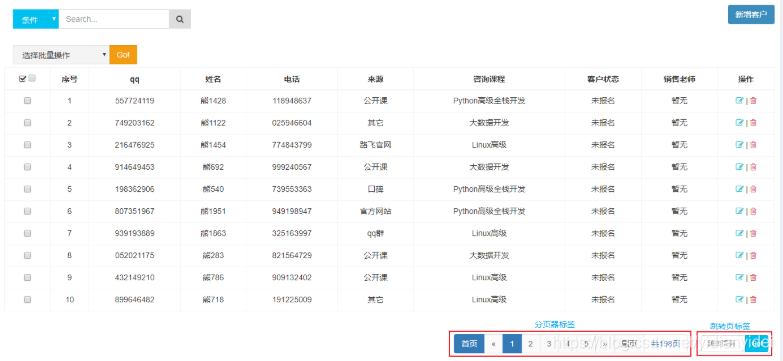Tick the select-all checkbox in table header

pos(32,78)
